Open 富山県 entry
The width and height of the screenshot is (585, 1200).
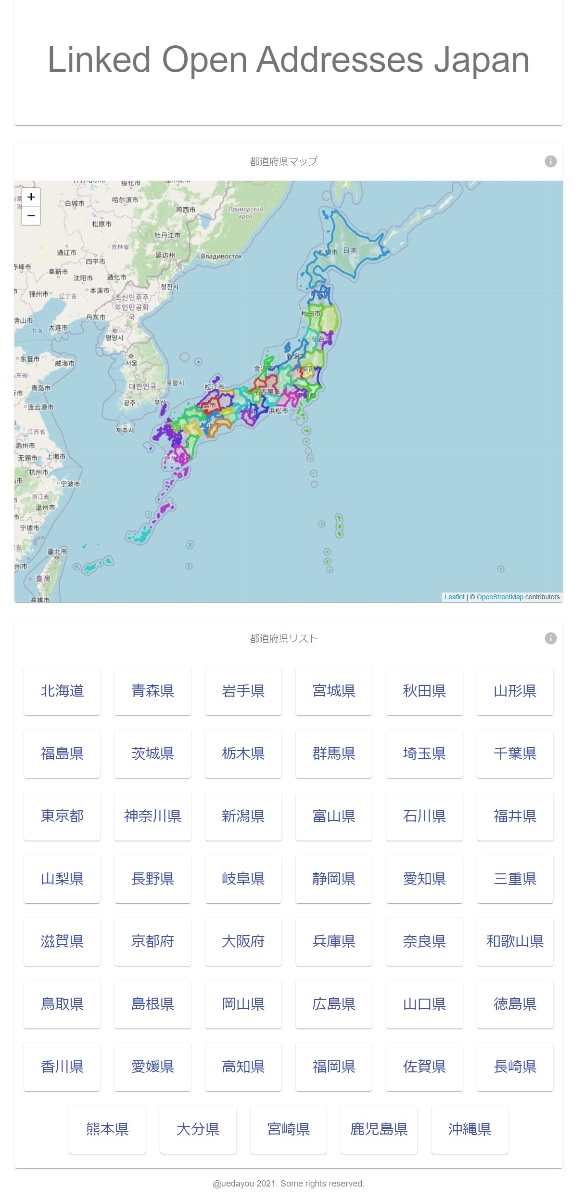point(334,816)
